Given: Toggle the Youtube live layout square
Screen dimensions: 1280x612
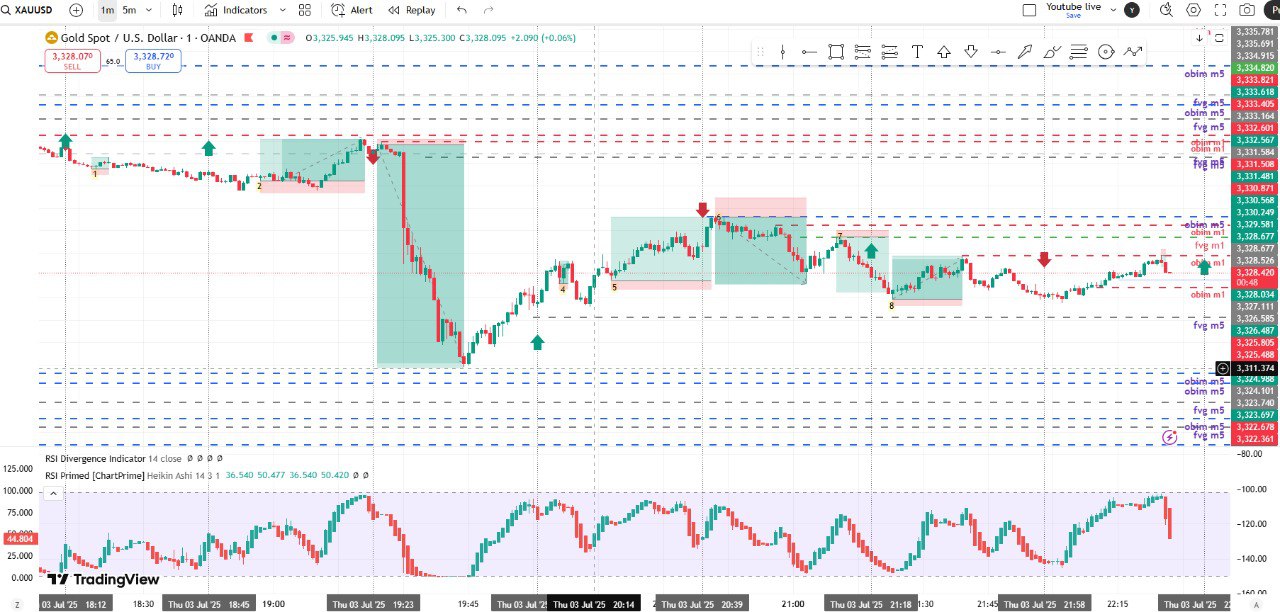Looking at the screenshot, I should [1029, 10].
